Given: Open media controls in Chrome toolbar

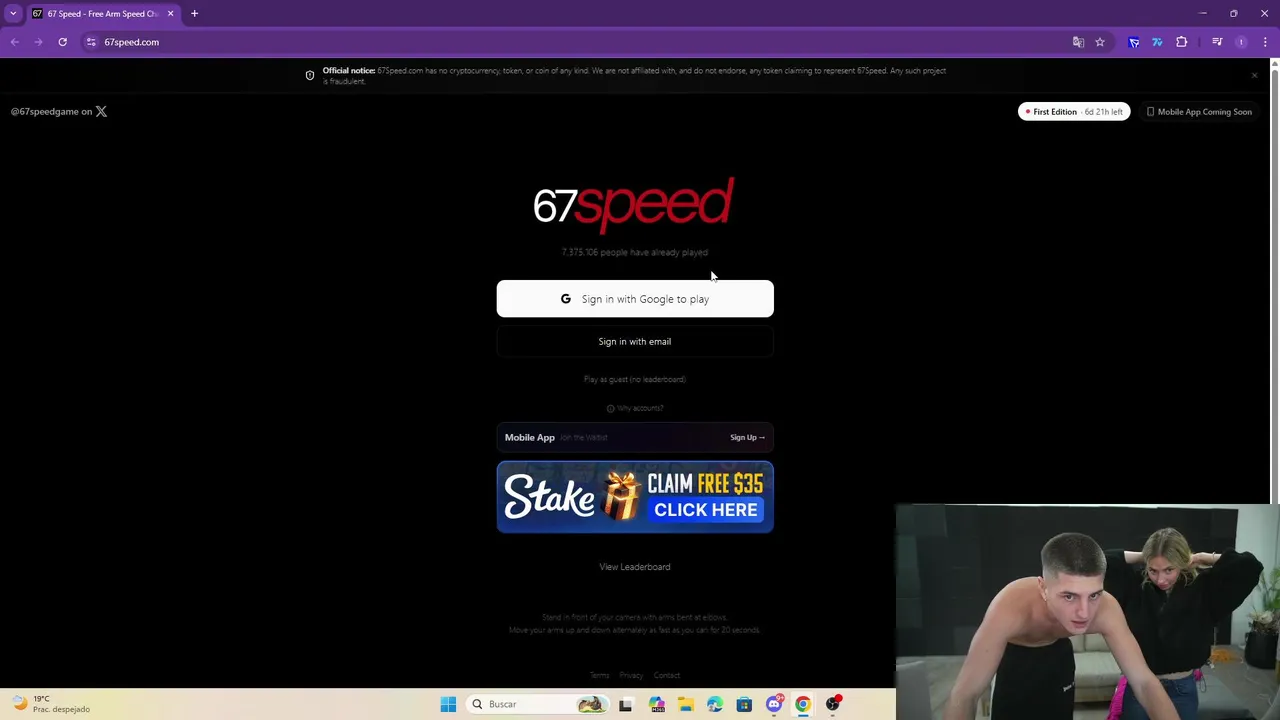Looking at the screenshot, I should [1217, 42].
